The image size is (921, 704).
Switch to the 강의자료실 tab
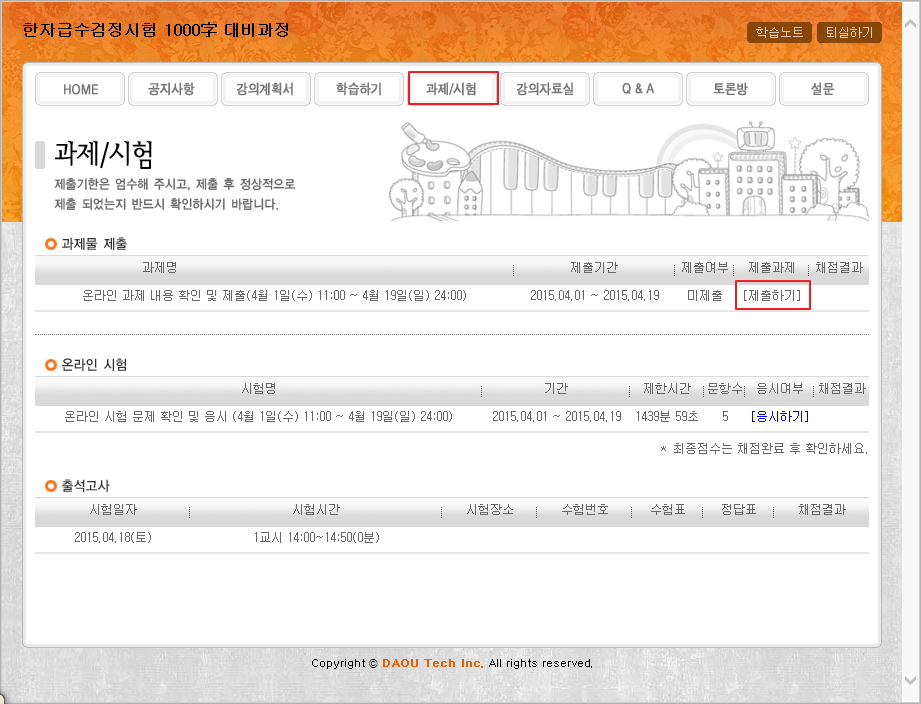coord(545,89)
